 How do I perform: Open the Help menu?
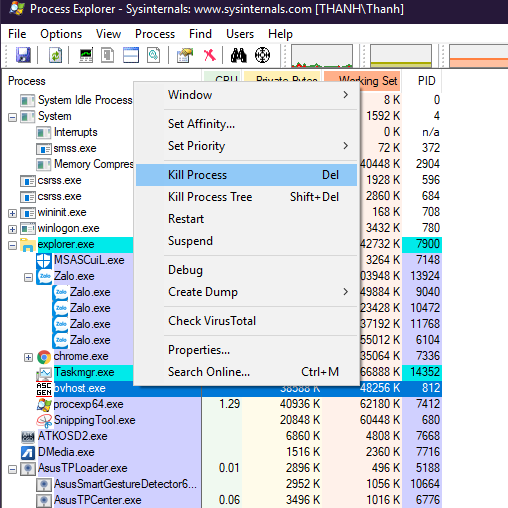[280, 34]
